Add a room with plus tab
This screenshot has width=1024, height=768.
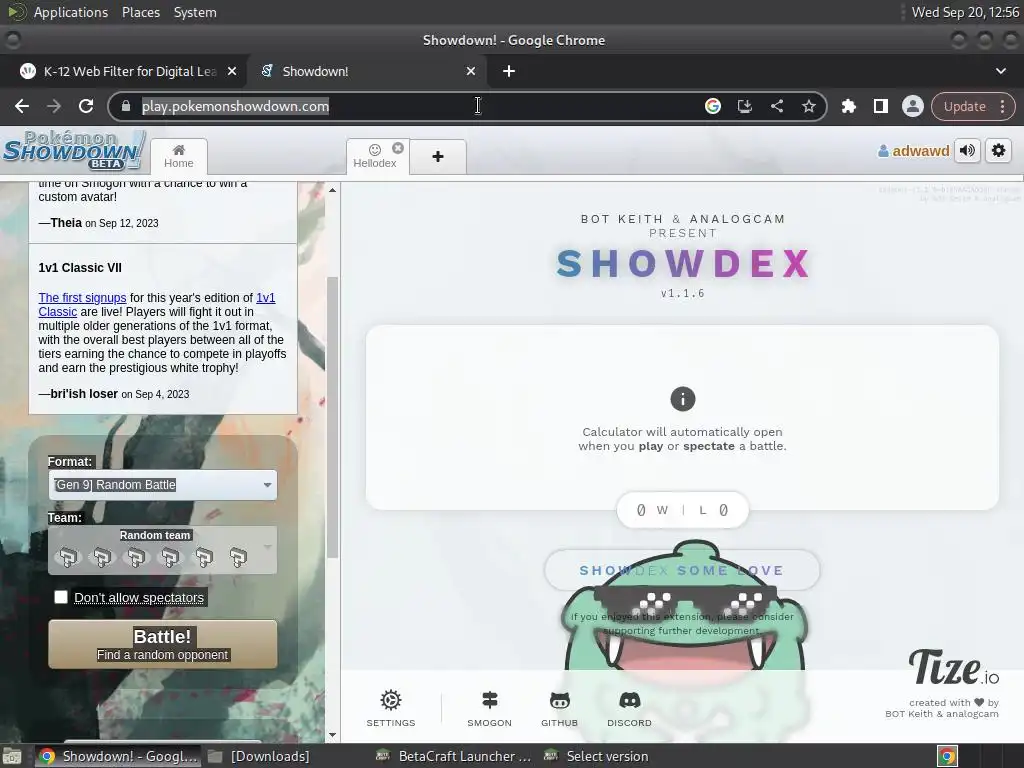(438, 157)
